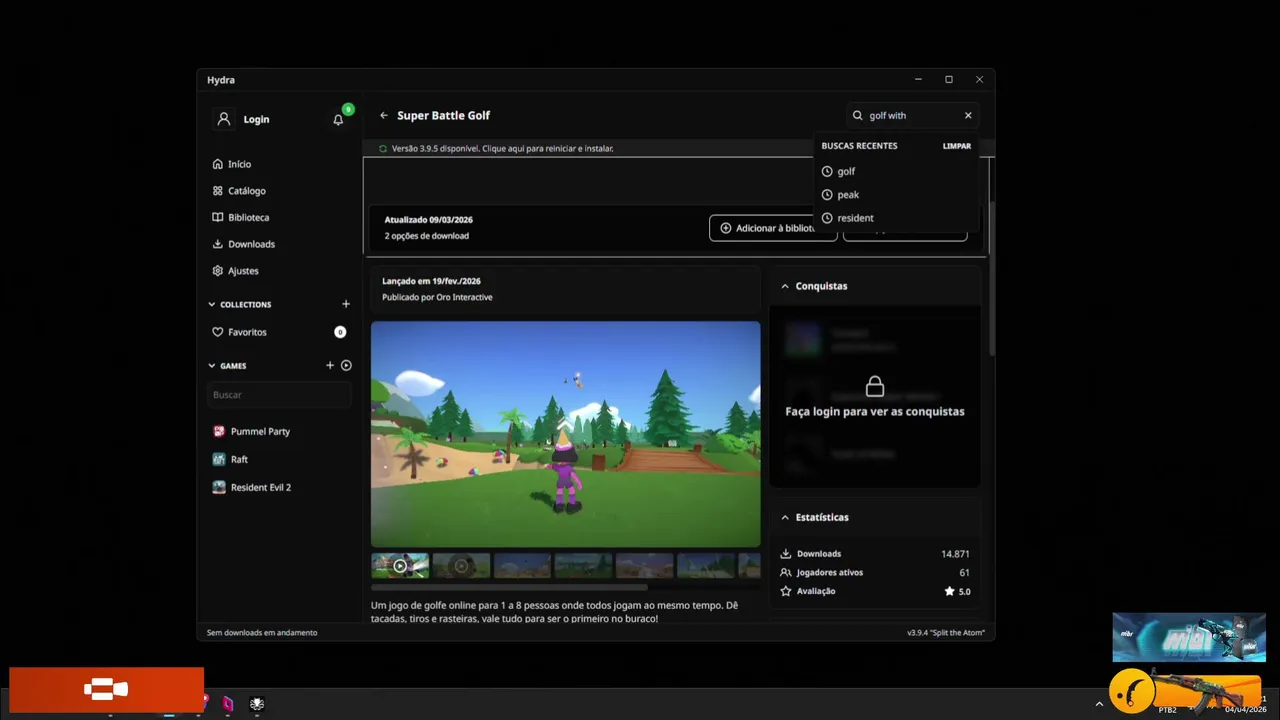Select the fifth screenshot thumbnail
Image resolution: width=1280 pixels, height=720 pixels.
click(644, 566)
